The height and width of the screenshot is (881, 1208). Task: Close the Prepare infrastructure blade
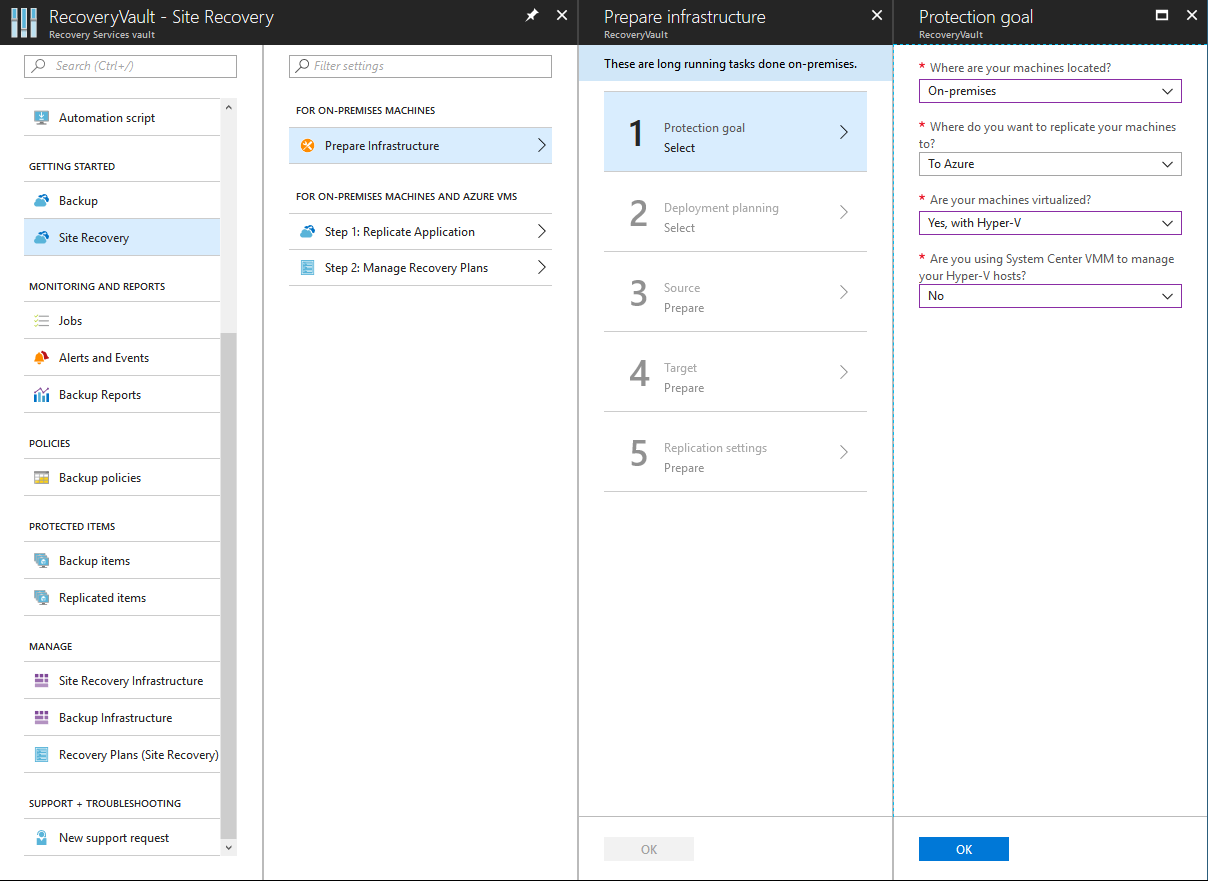[877, 15]
